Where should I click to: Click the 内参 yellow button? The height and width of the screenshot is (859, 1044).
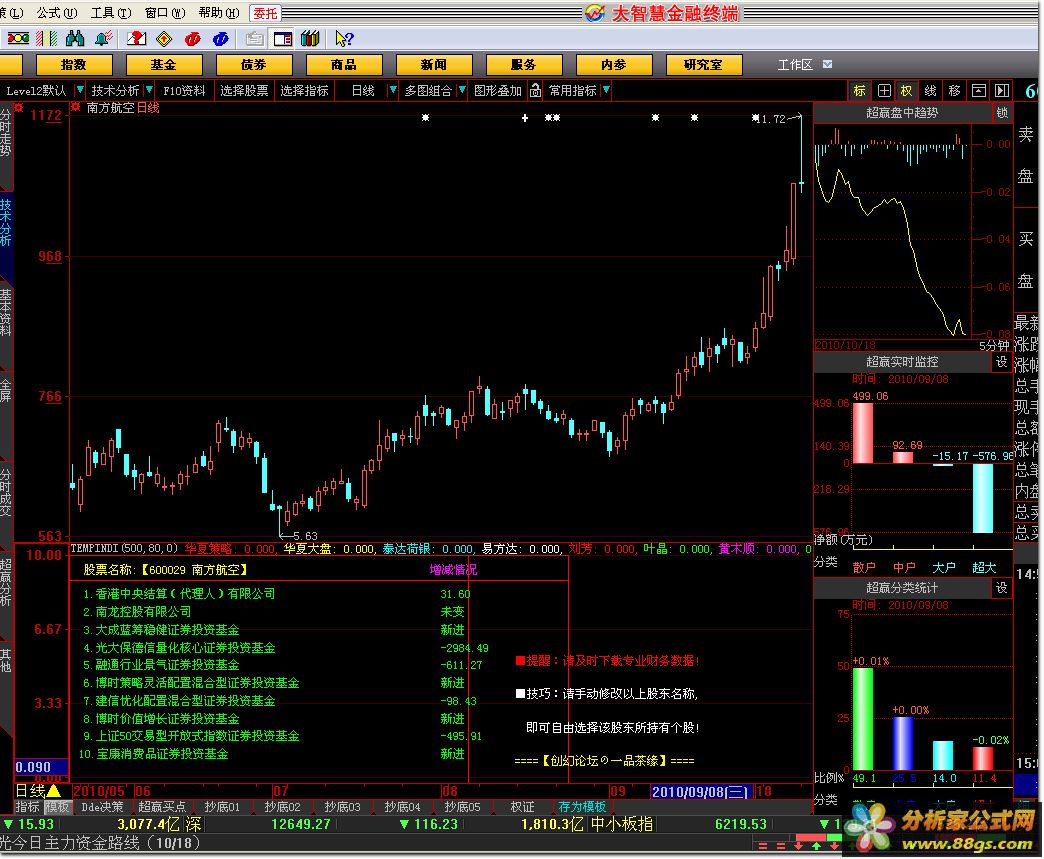coord(613,65)
